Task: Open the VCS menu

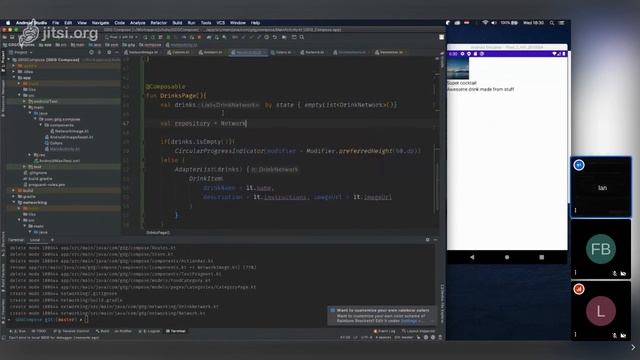Action: point(221,23)
